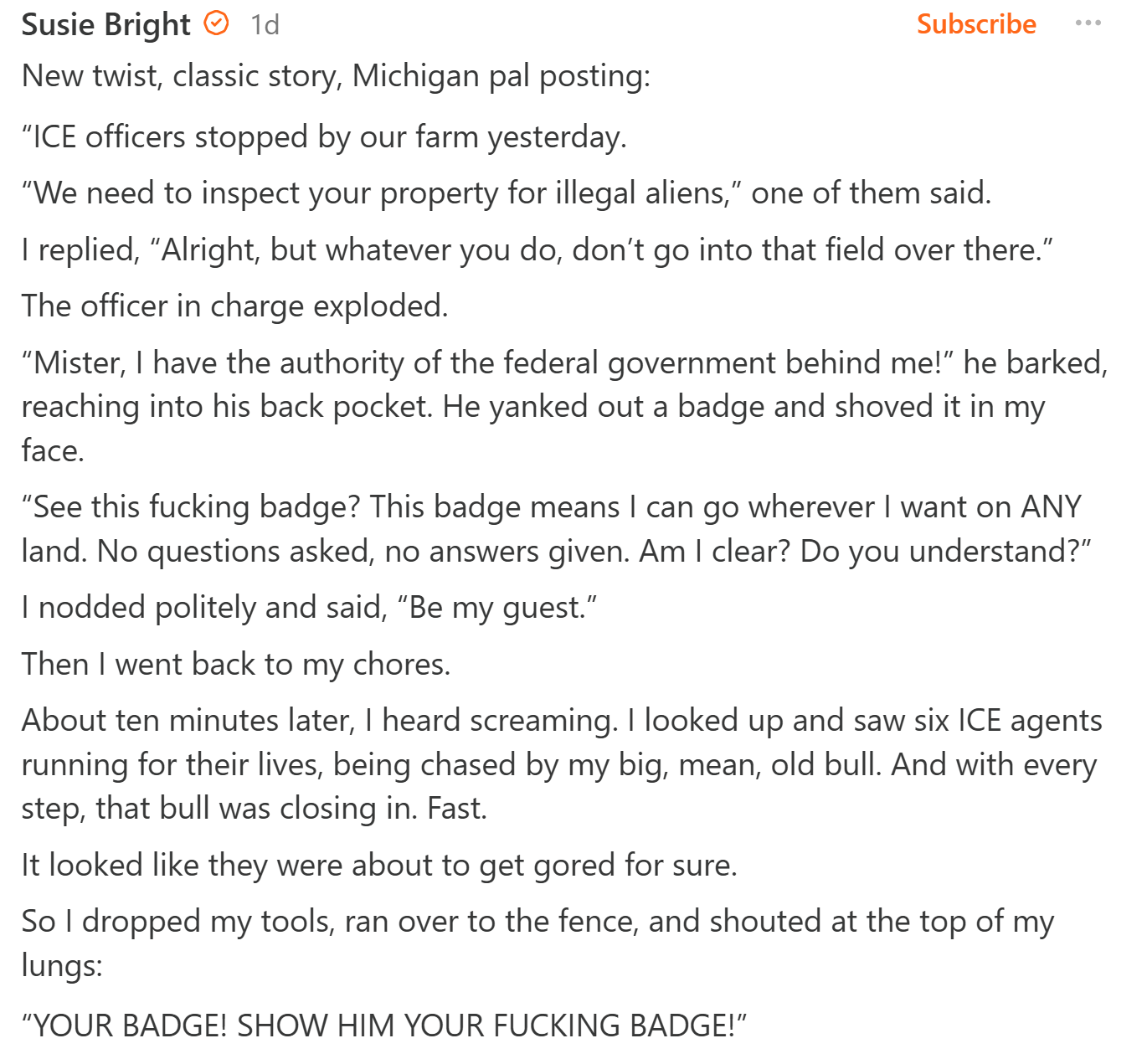Open the three-dots more options menu
Viewport: 1147px width, 1064px height.
tap(1088, 23)
